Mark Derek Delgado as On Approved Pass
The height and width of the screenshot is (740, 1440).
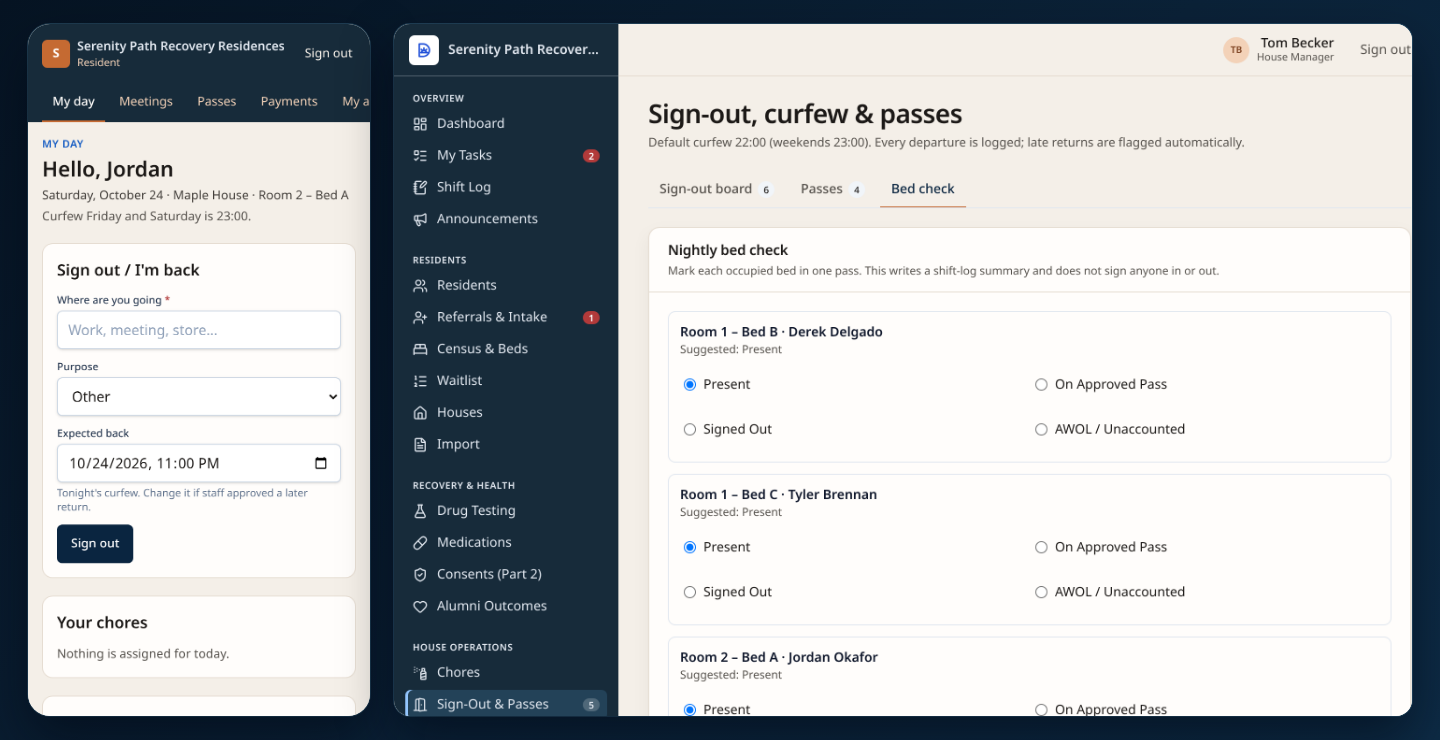coord(1041,385)
